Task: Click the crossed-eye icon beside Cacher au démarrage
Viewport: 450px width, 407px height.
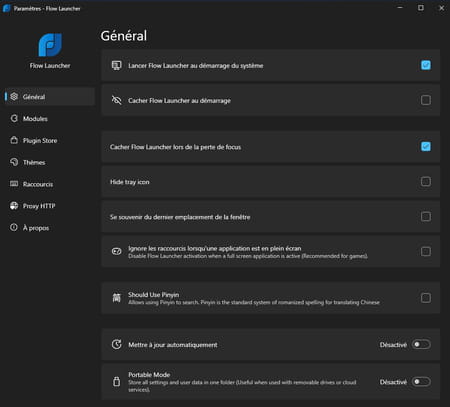Action: coord(116,100)
